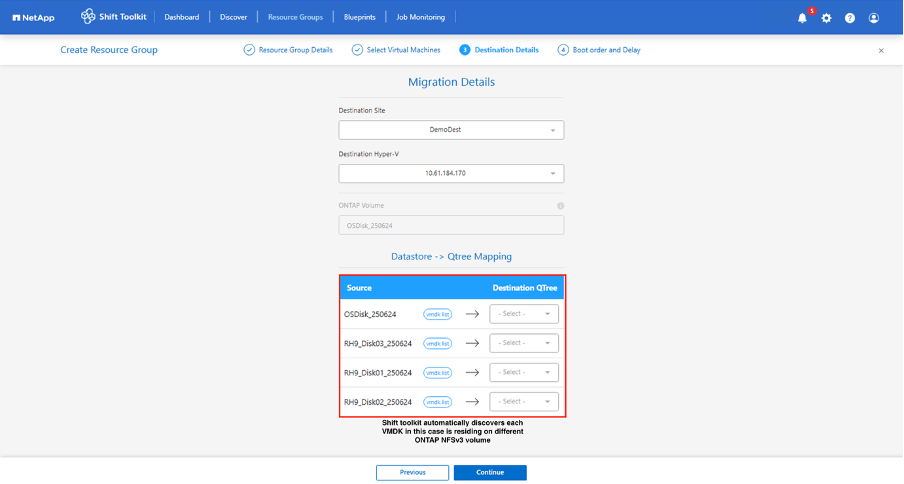Viewport: 904px width, 484px height.
Task: Open the user profile icon
Action: tap(874, 18)
